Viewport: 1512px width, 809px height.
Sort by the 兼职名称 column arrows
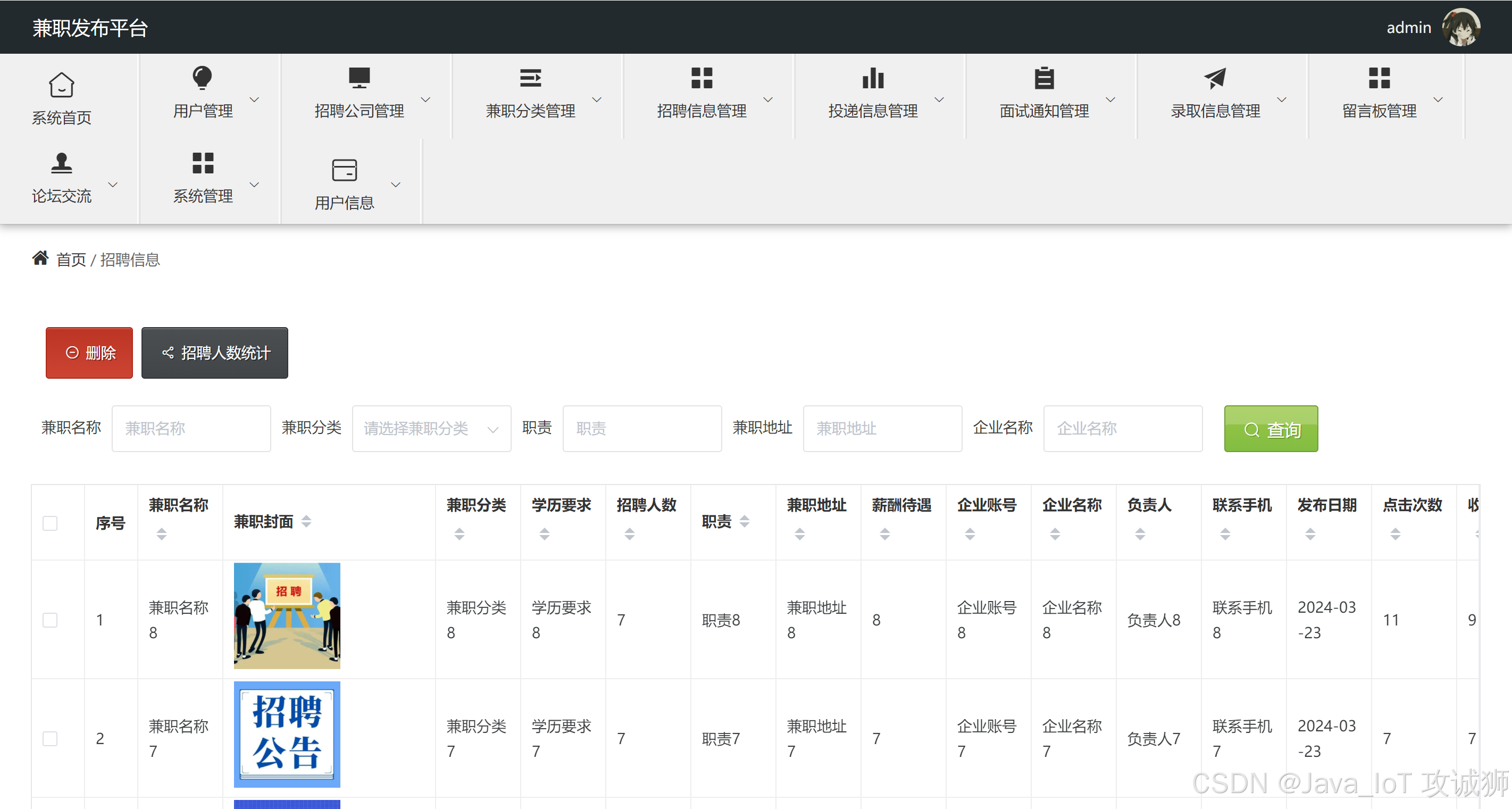pos(162,533)
